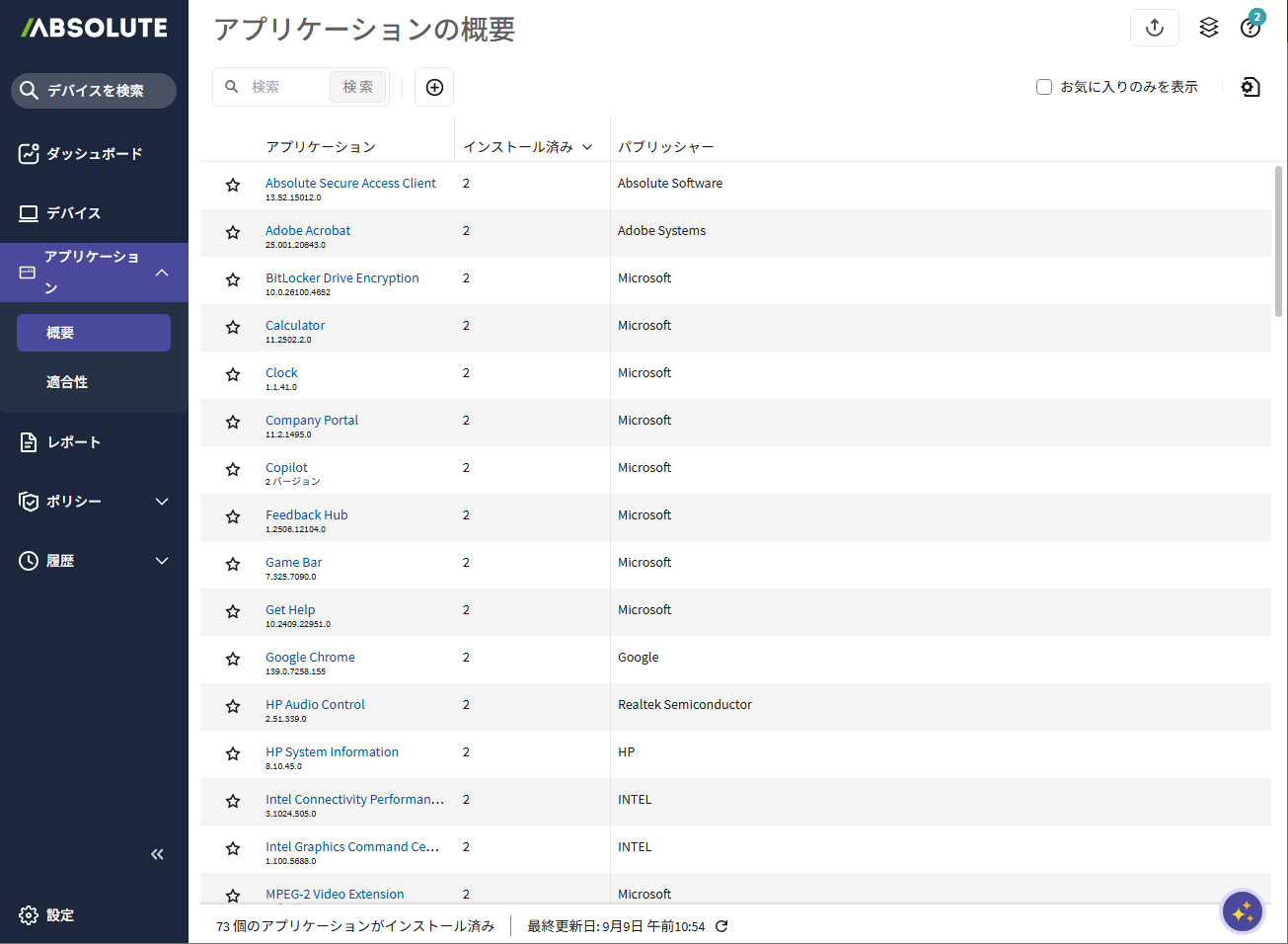Click the export/upload icon at top right

click(x=1154, y=28)
